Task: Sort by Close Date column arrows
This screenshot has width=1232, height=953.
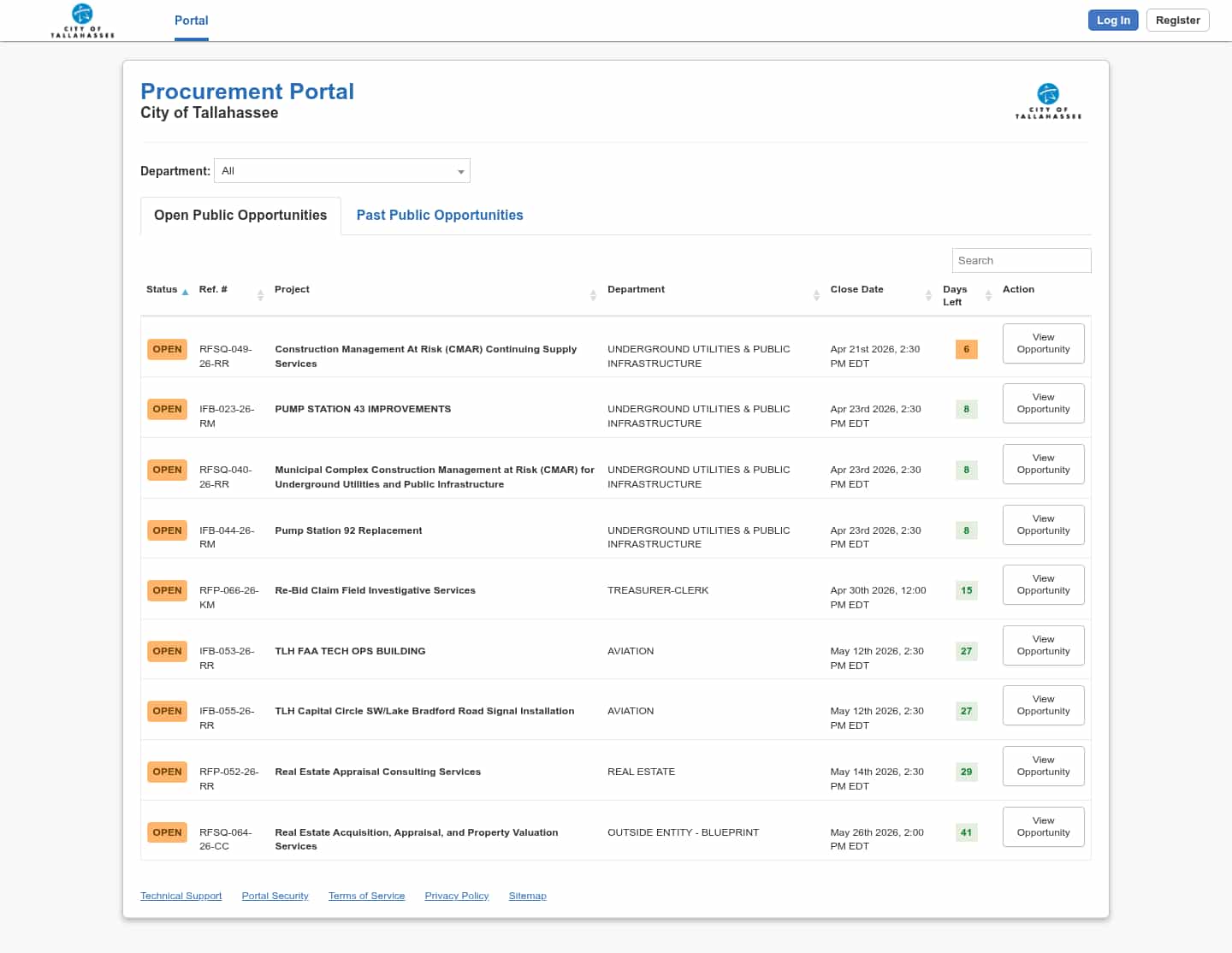Action: (928, 295)
